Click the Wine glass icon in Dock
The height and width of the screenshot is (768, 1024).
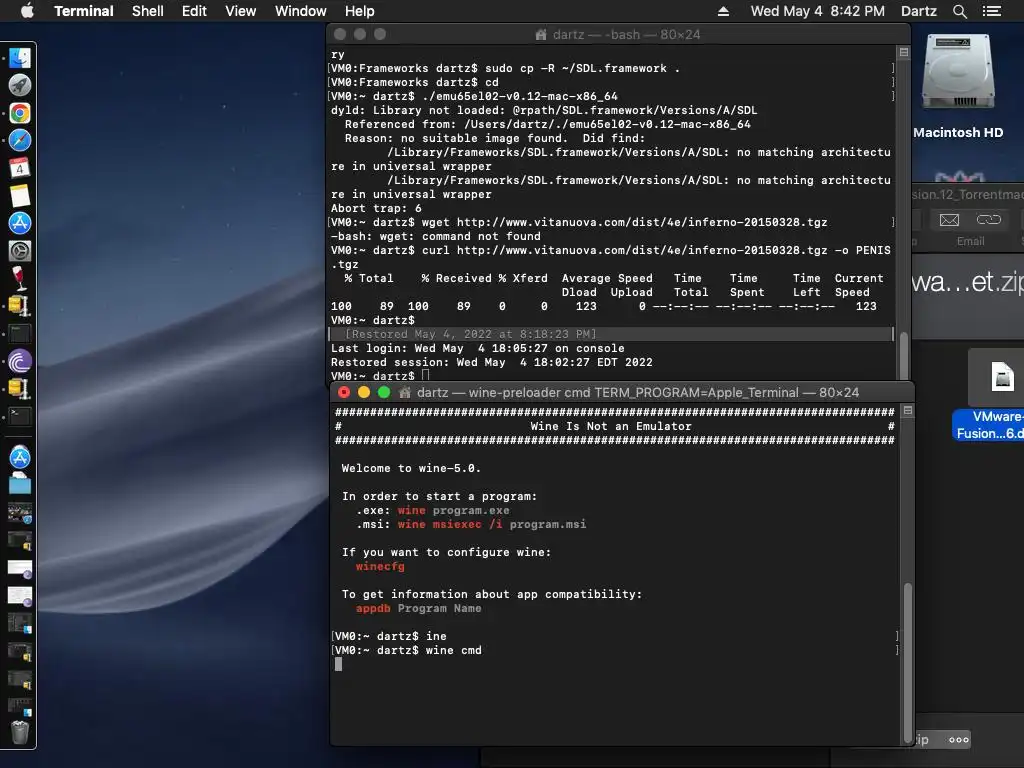20,278
